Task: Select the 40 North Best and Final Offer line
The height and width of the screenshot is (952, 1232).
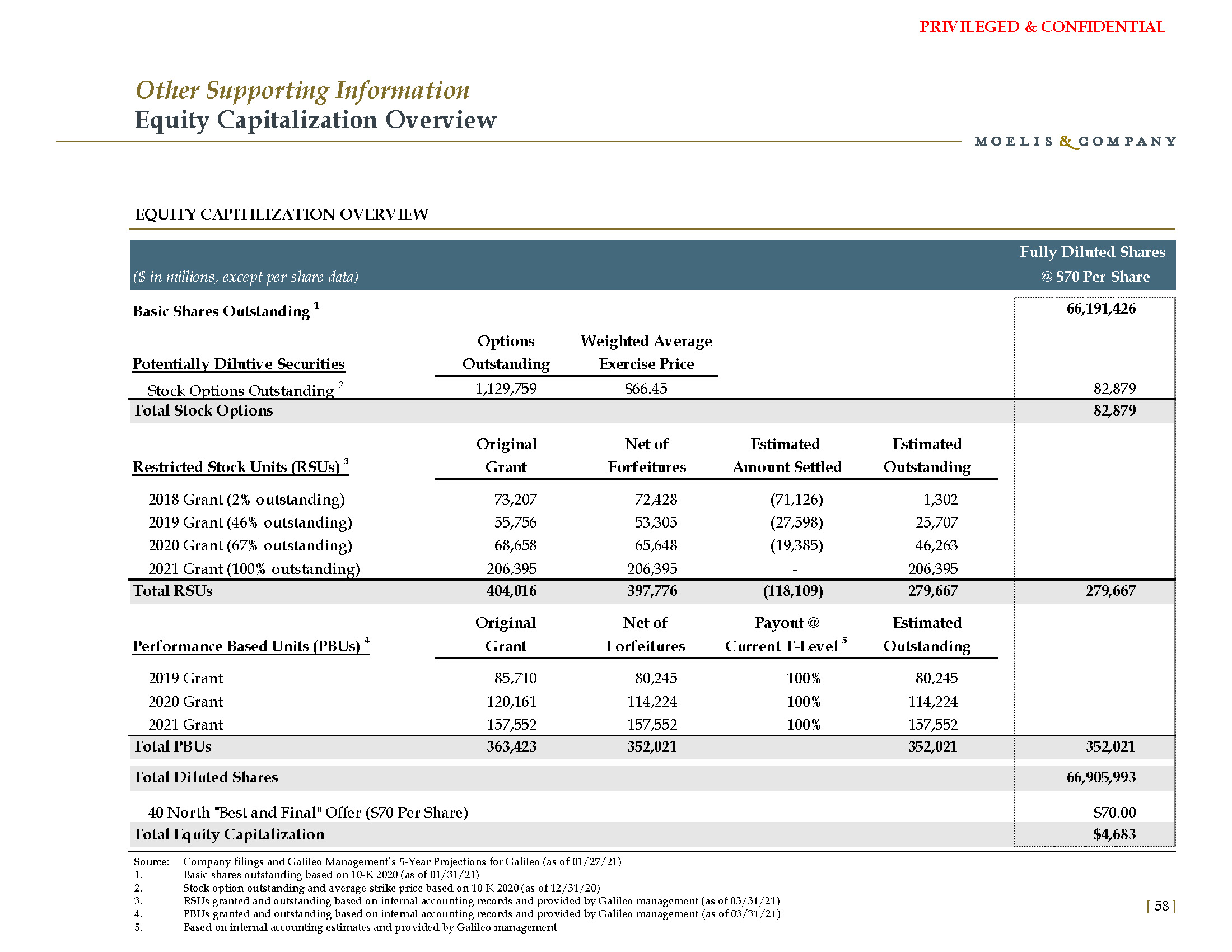Action: click(307, 812)
